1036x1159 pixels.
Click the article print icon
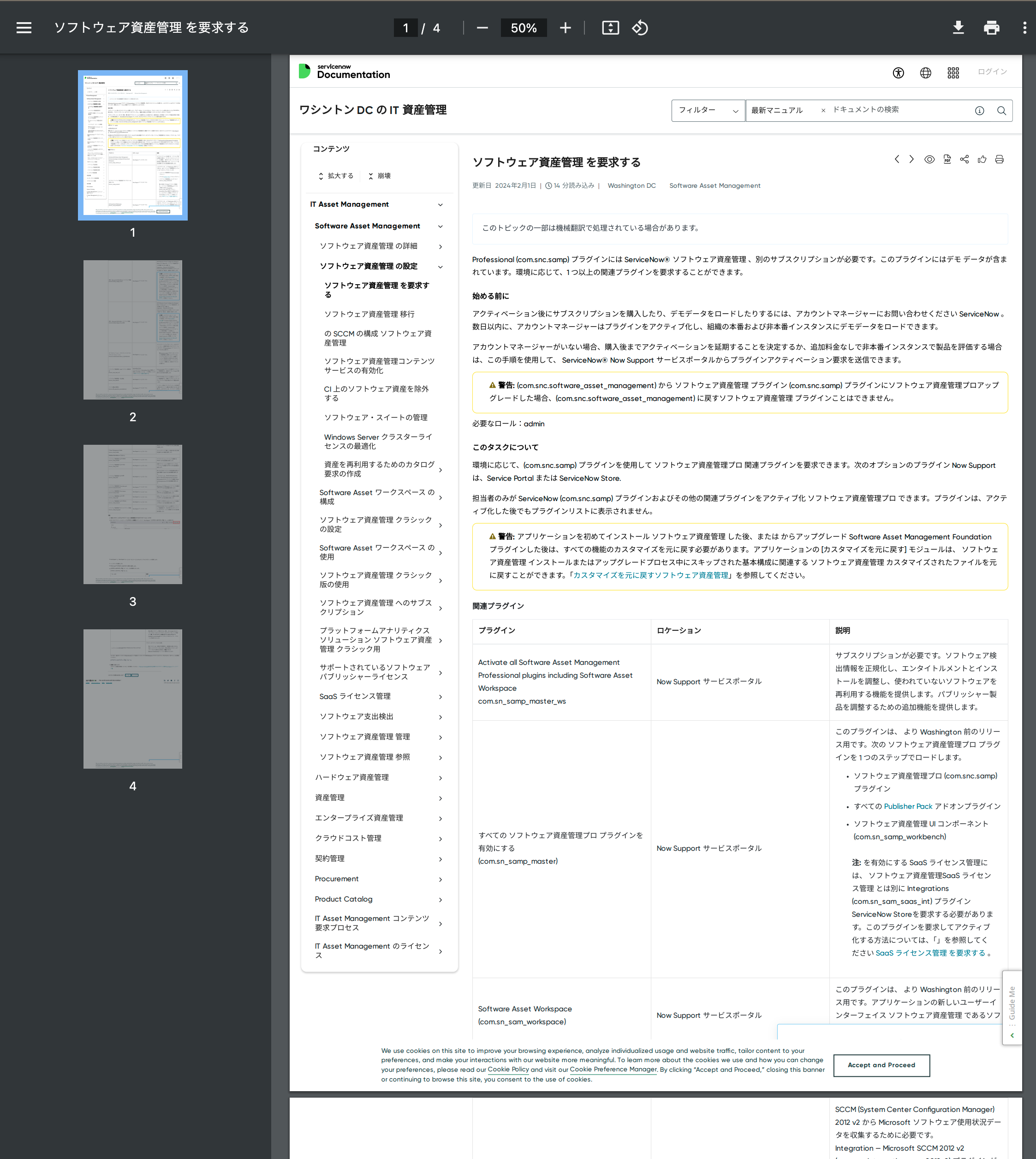[999, 159]
